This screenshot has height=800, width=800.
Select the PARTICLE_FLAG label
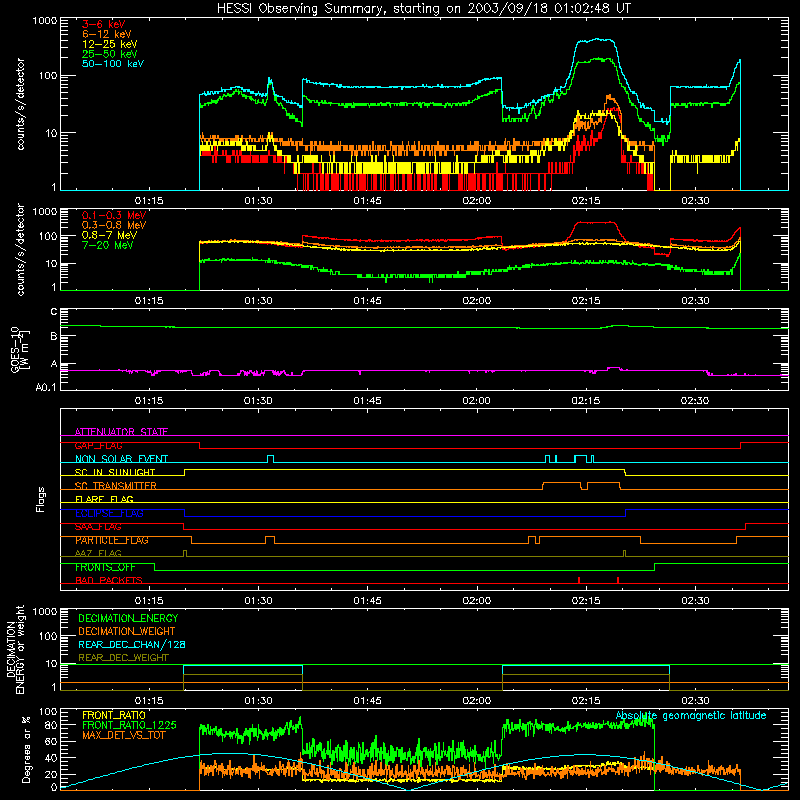click(112, 540)
